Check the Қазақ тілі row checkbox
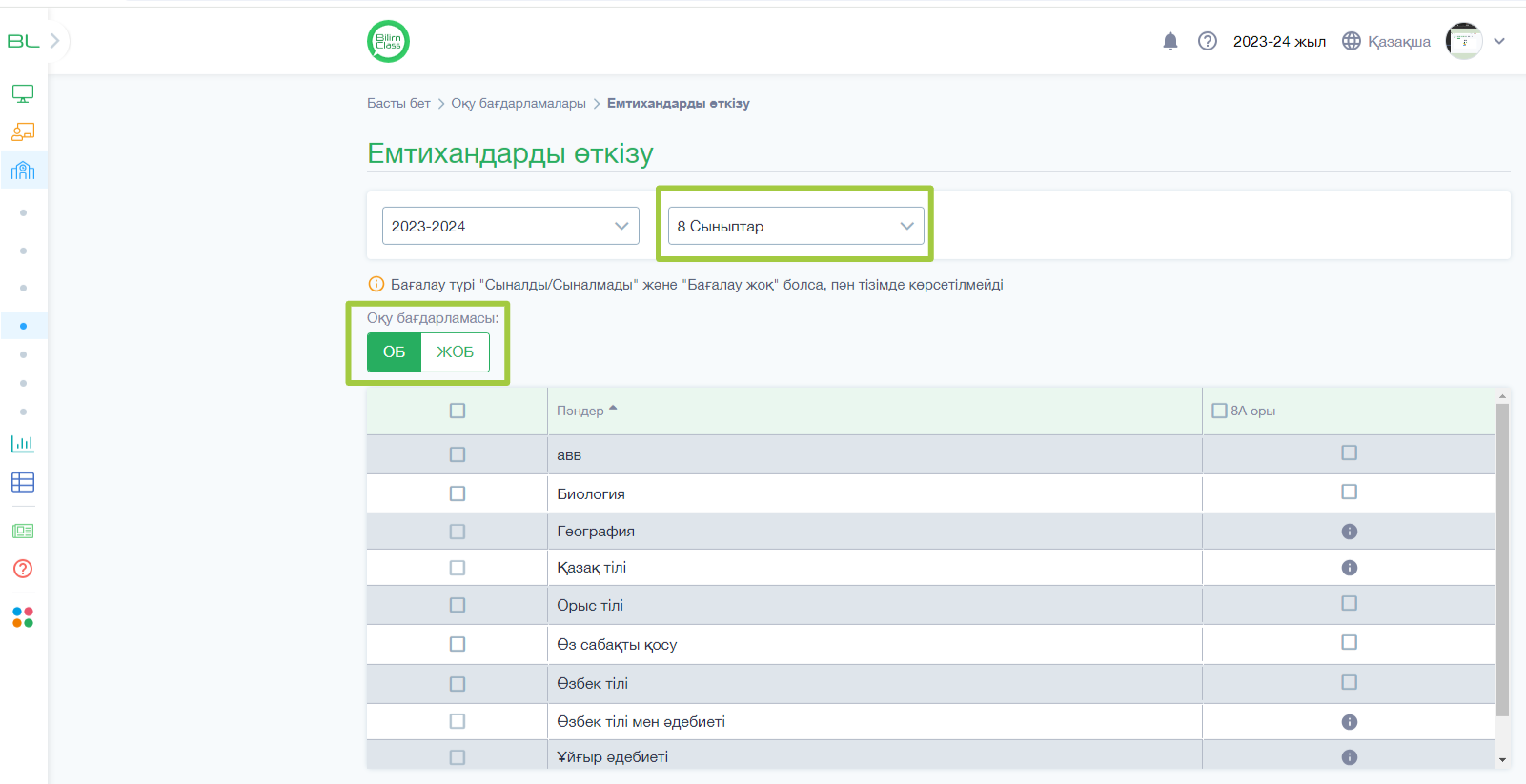Image resolution: width=1526 pixels, height=784 pixels. 458,568
